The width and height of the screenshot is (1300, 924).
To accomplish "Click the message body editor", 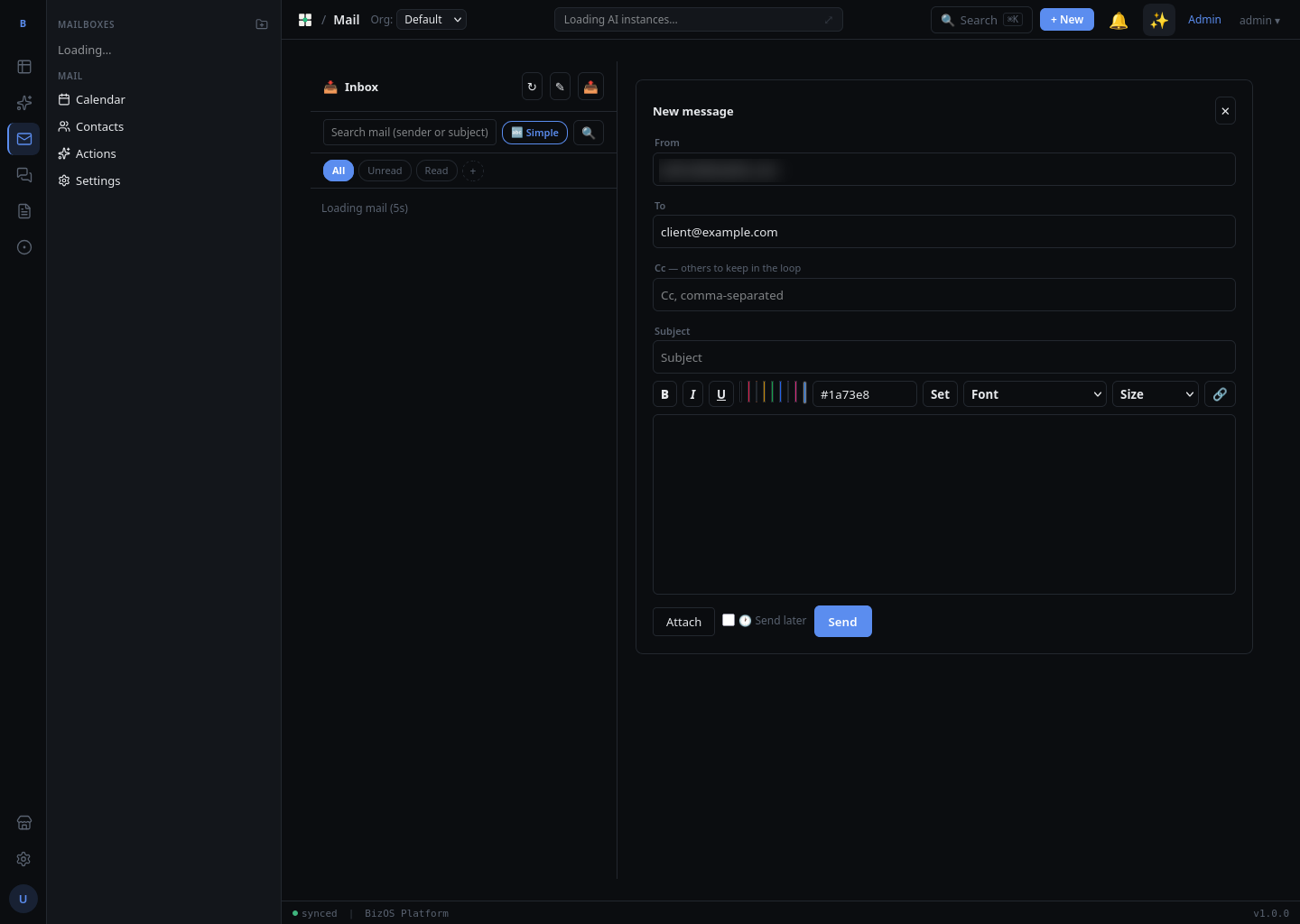I will 944,504.
